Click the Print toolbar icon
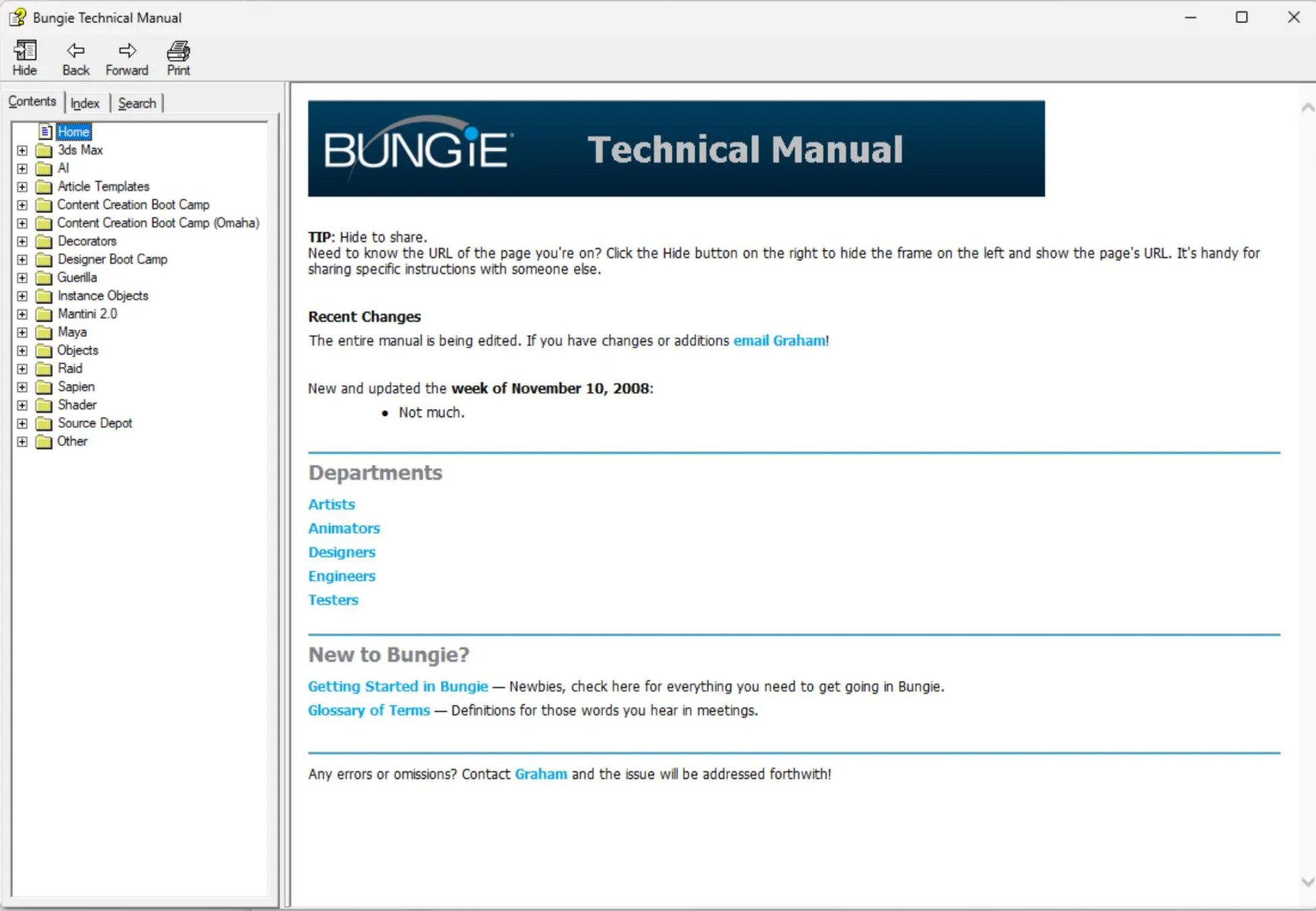The width and height of the screenshot is (1316, 911). click(178, 51)
